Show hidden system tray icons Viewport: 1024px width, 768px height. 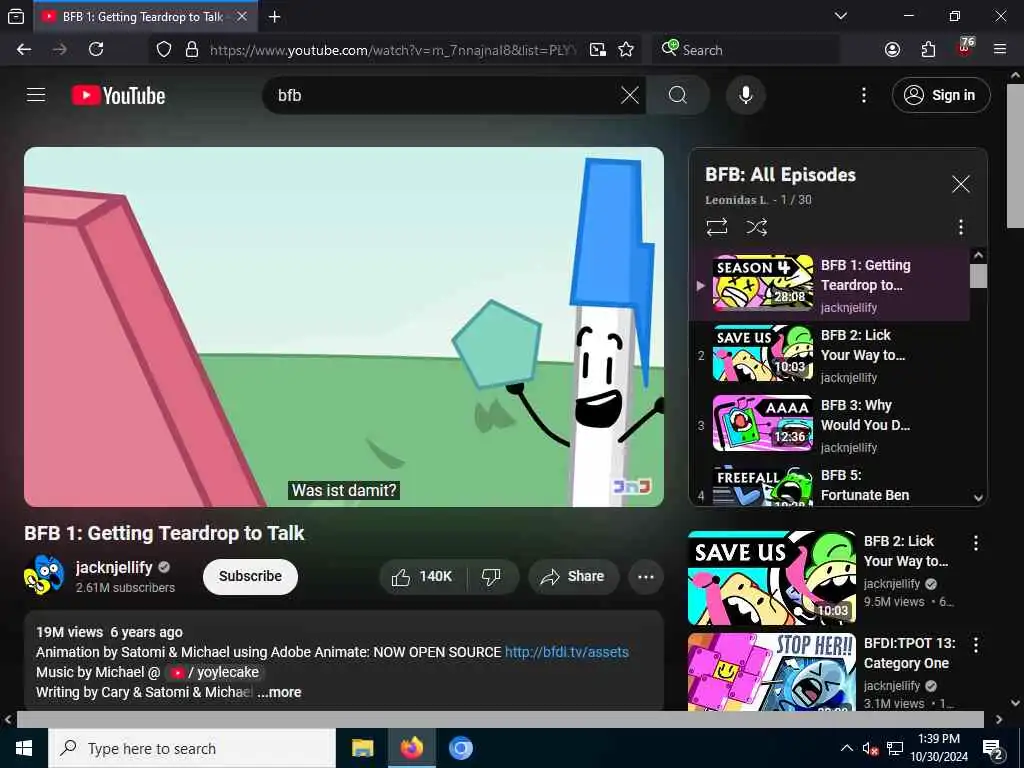(846, 748)
